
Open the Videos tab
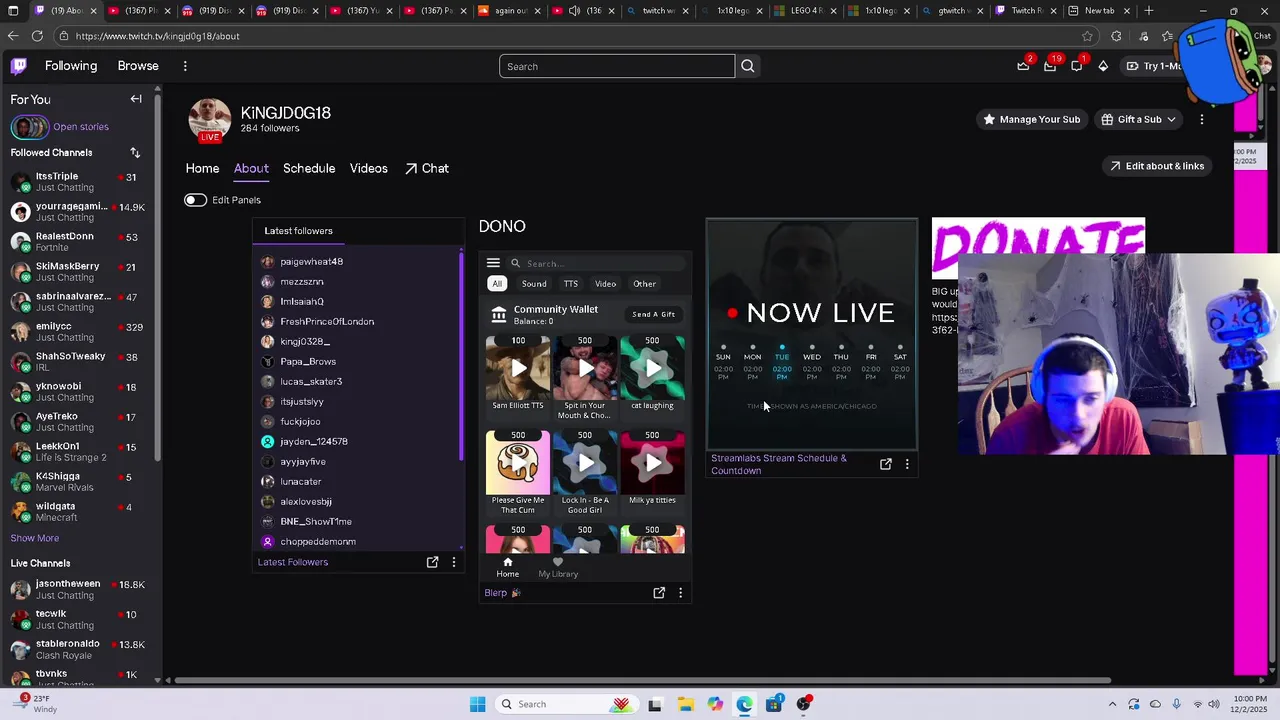click(369, 168)
